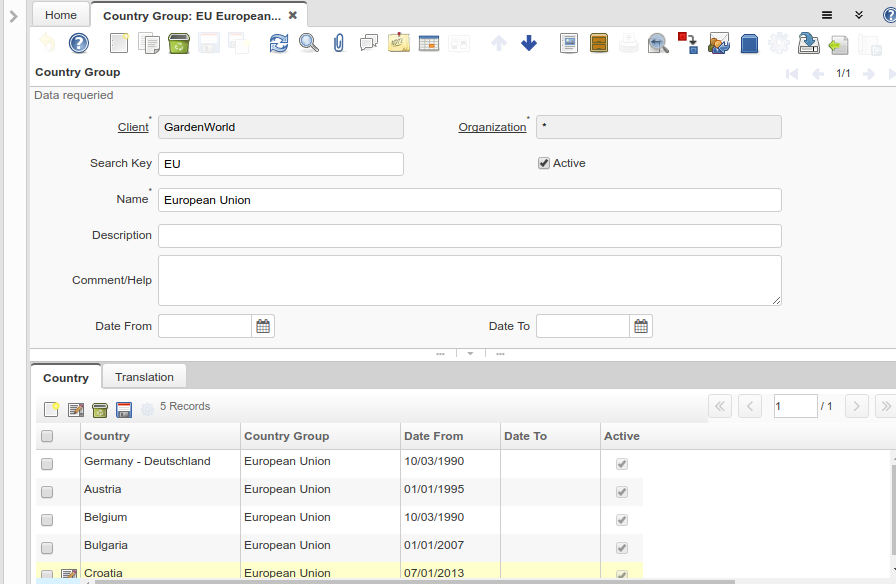896x584 pixels.
Task: Select the Austria row checkbox
Action: pos(47,492)
